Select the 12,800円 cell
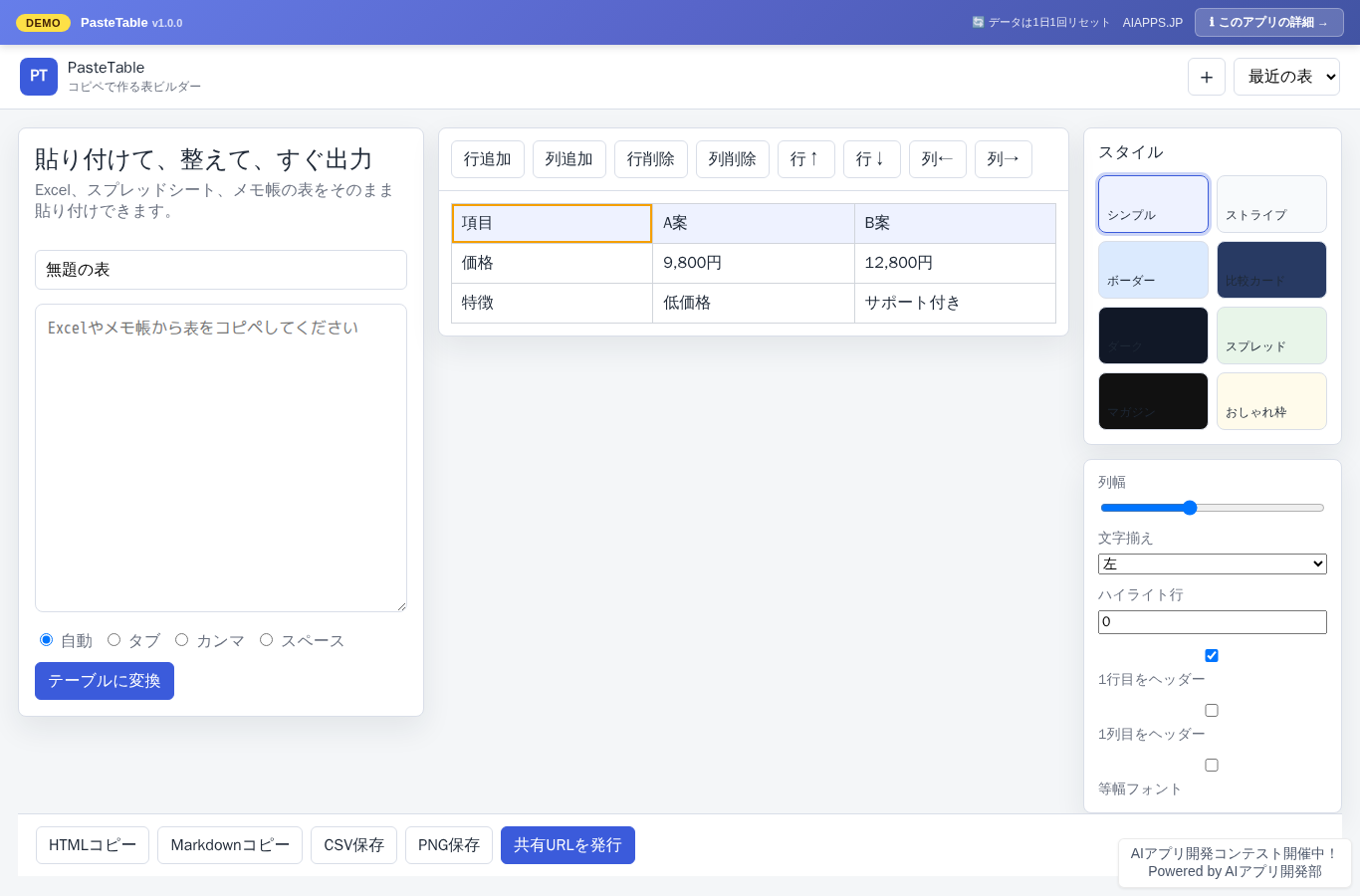This screenshot has width=1360, height=896. pyautogui.click(x=955, y=263)
